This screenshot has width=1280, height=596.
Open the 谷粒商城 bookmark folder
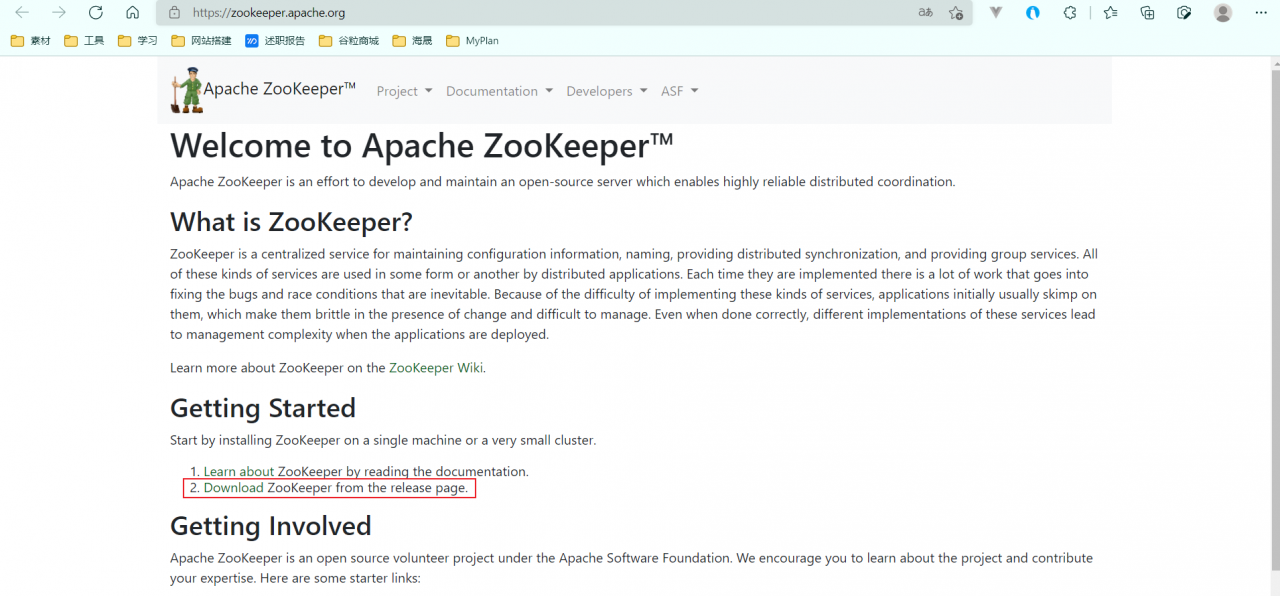(x=349, y=41)
